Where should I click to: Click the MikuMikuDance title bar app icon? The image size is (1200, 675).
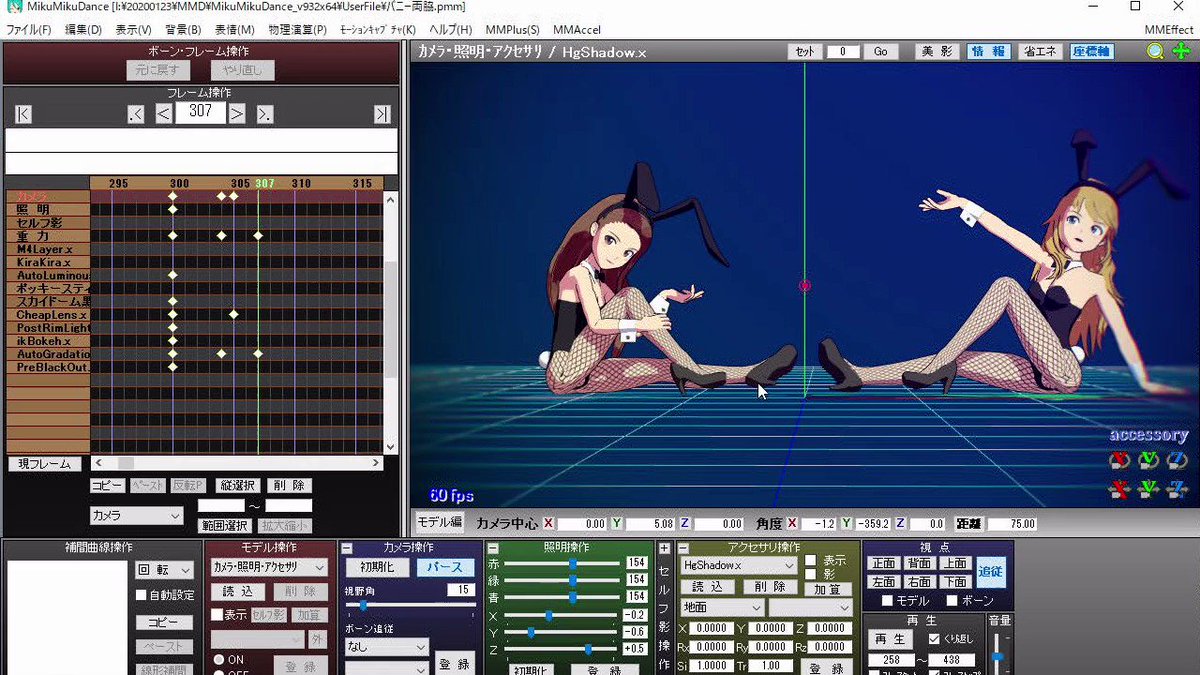15,8
